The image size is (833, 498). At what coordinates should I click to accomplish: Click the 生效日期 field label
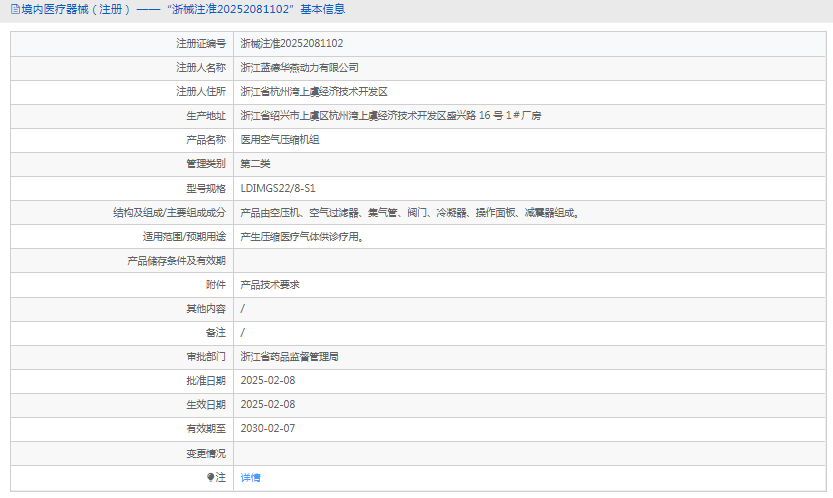pyautogui.click(x=206, y=404)
